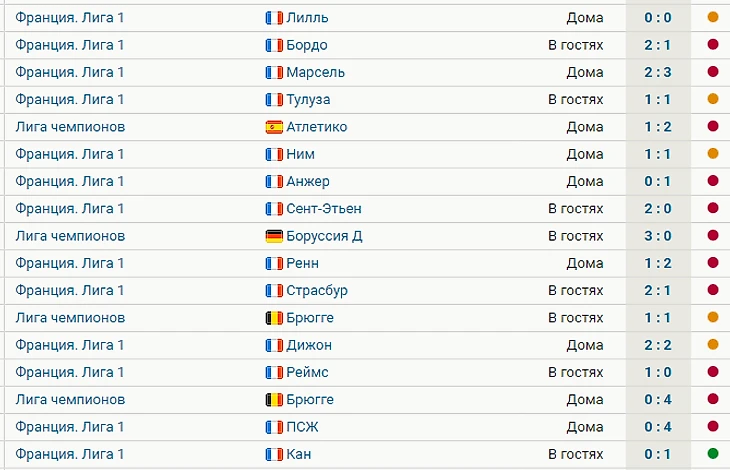Select the Франция. Лига 1 link for Ним
730x470 pixels.
[x=70, y=154]
